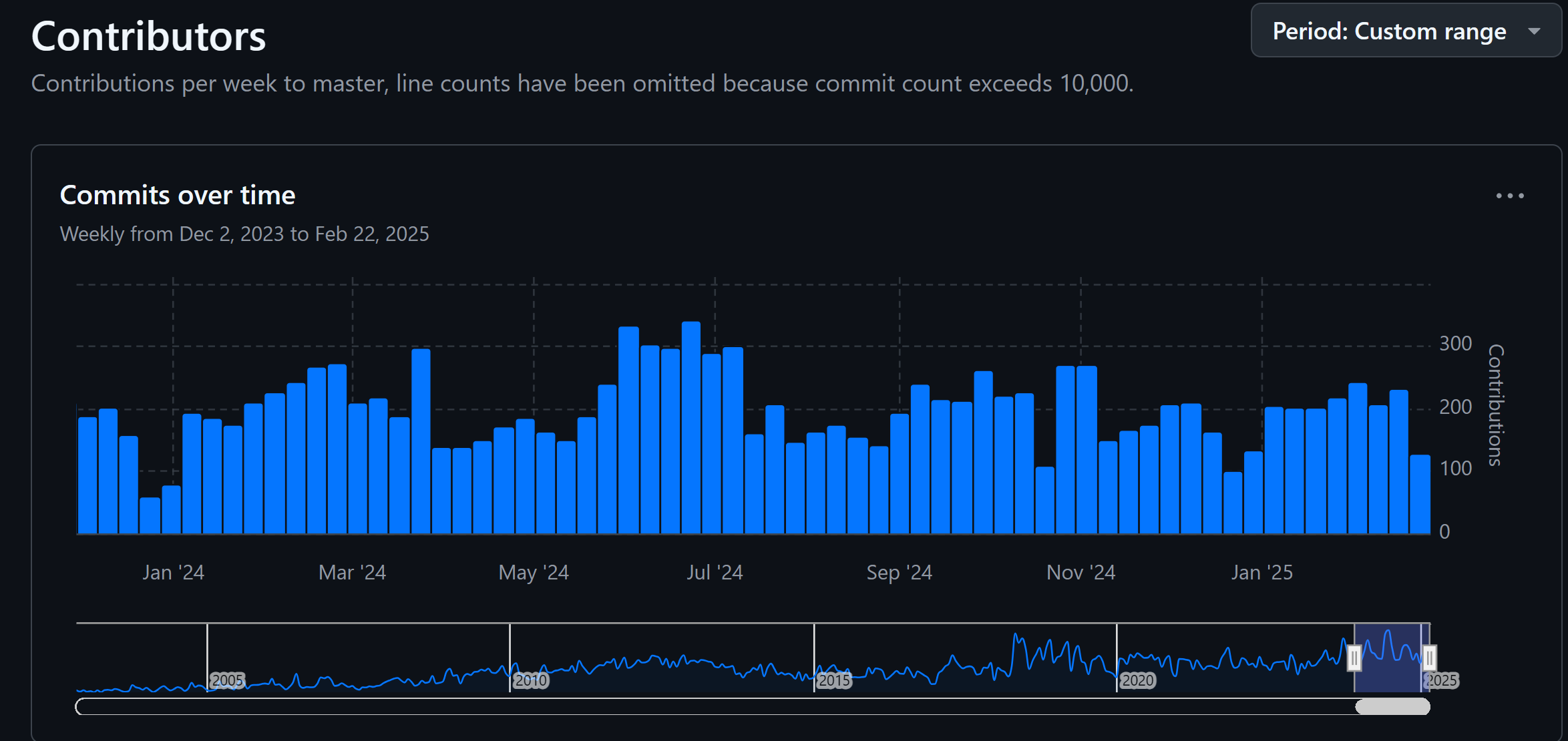Click the Contributions axis title
The image size is (1568, 741).
(x=1496, y=405)
